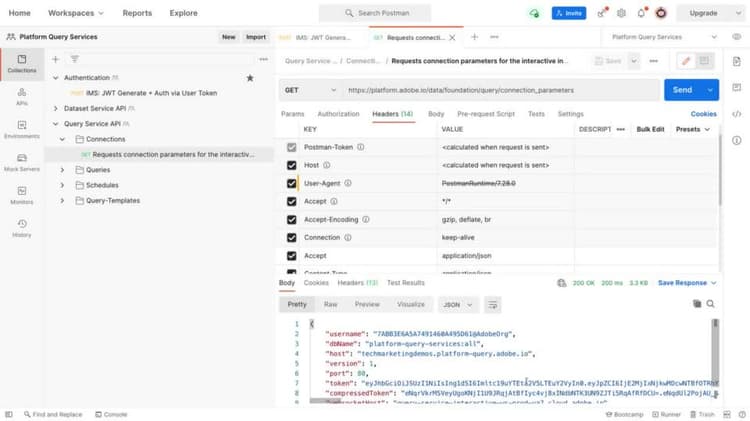Switch to the Authorization tab
750x421 pixels.
coord(338,114)
